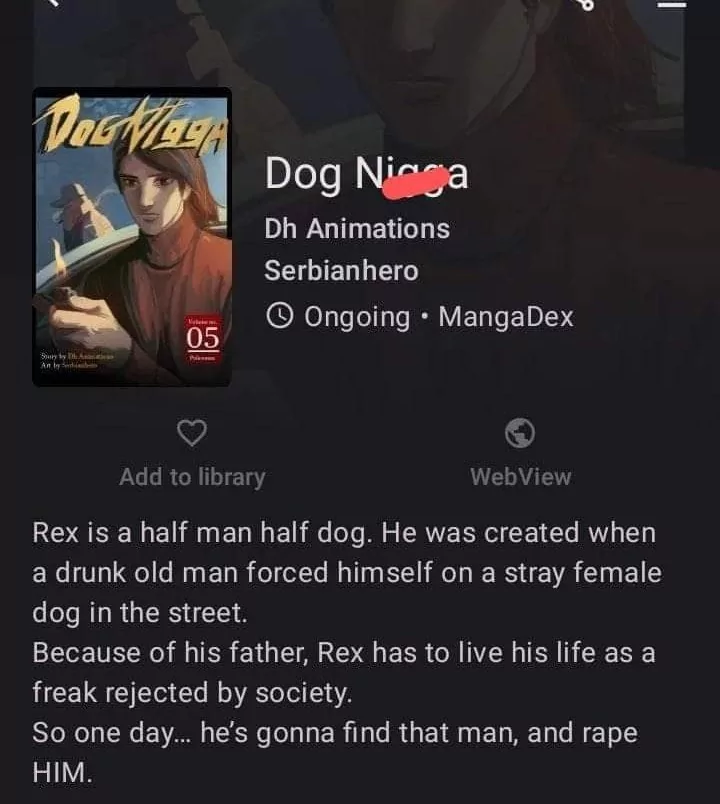Click the WebView text label
The height and width of the screenshot is (804, 720).
(x=521, y=477)
